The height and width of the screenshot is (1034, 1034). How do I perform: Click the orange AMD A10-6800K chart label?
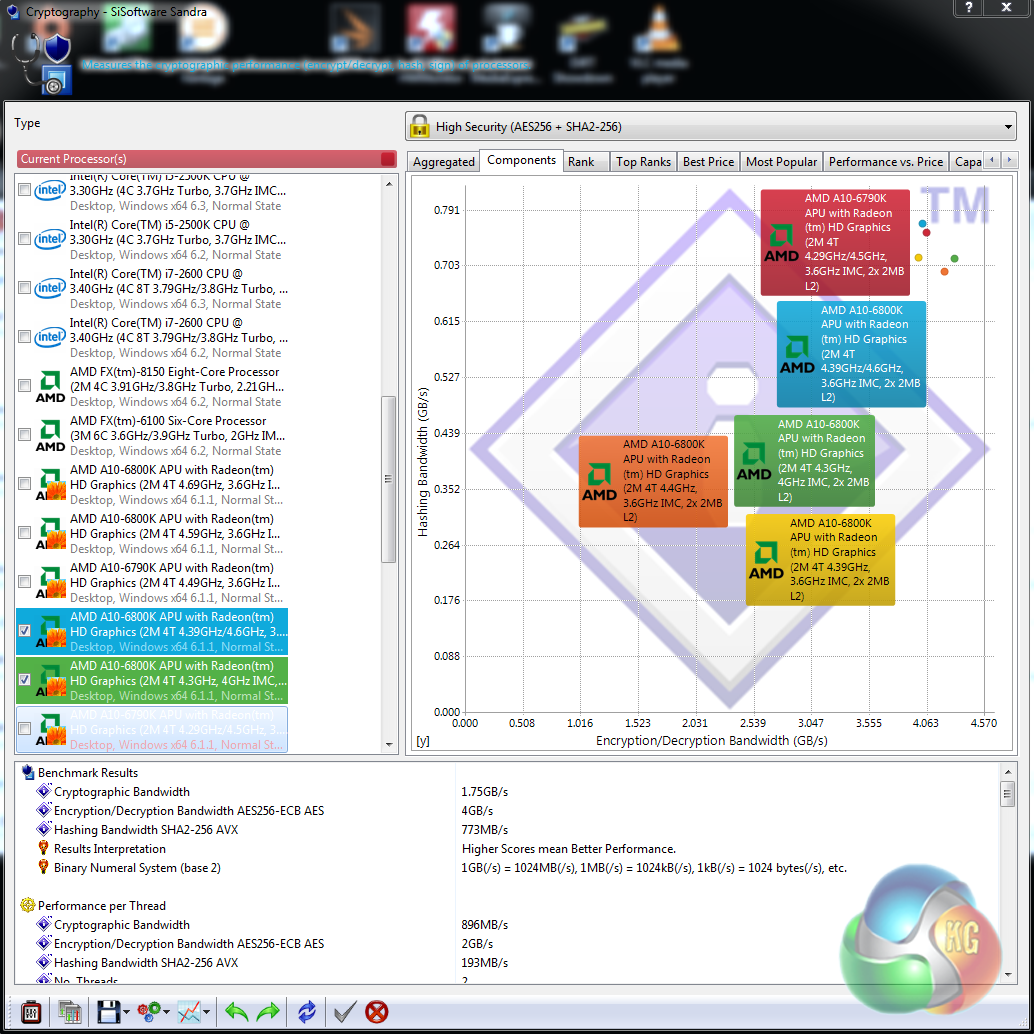pos(653,481)
